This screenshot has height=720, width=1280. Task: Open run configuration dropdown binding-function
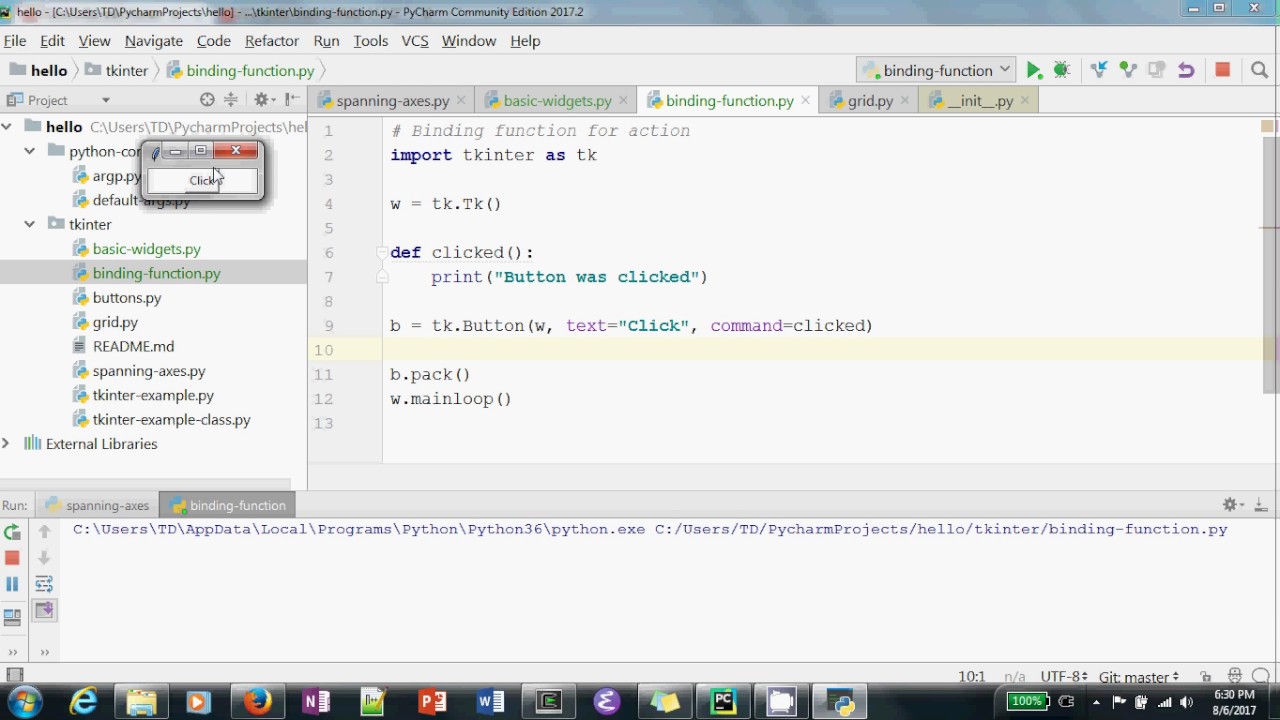(x=937, y=70)
